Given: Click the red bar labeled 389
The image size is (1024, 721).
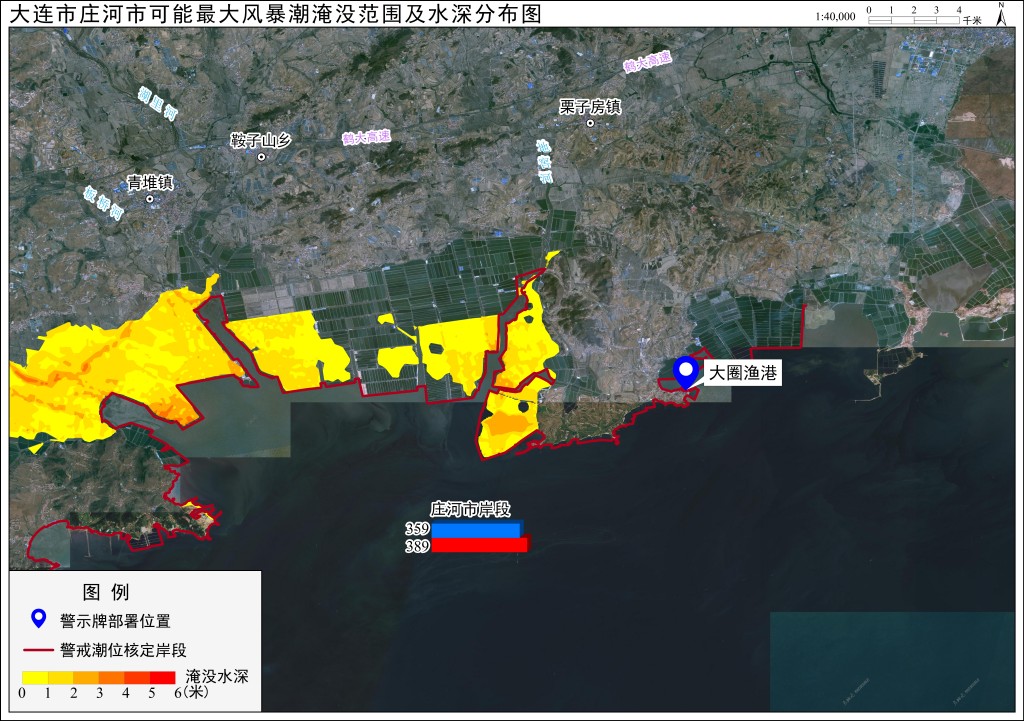Looking at the screenshot, I should point(480,544).
